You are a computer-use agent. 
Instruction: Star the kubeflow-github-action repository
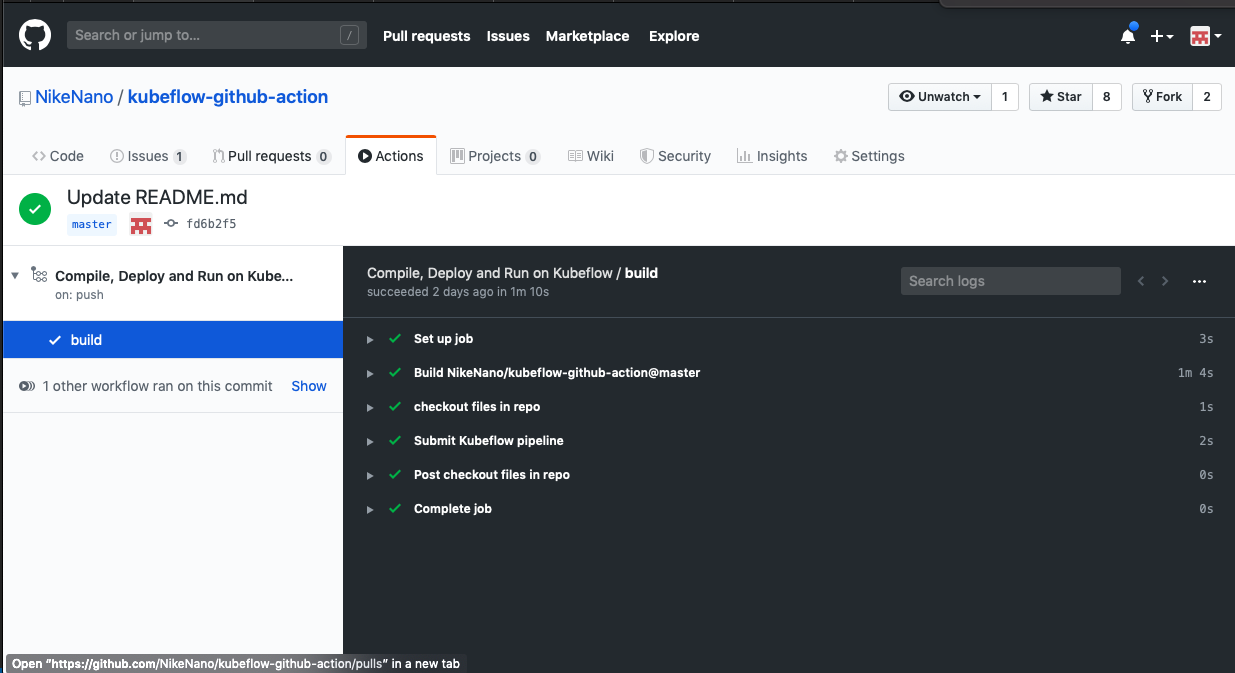(1061, 97)
